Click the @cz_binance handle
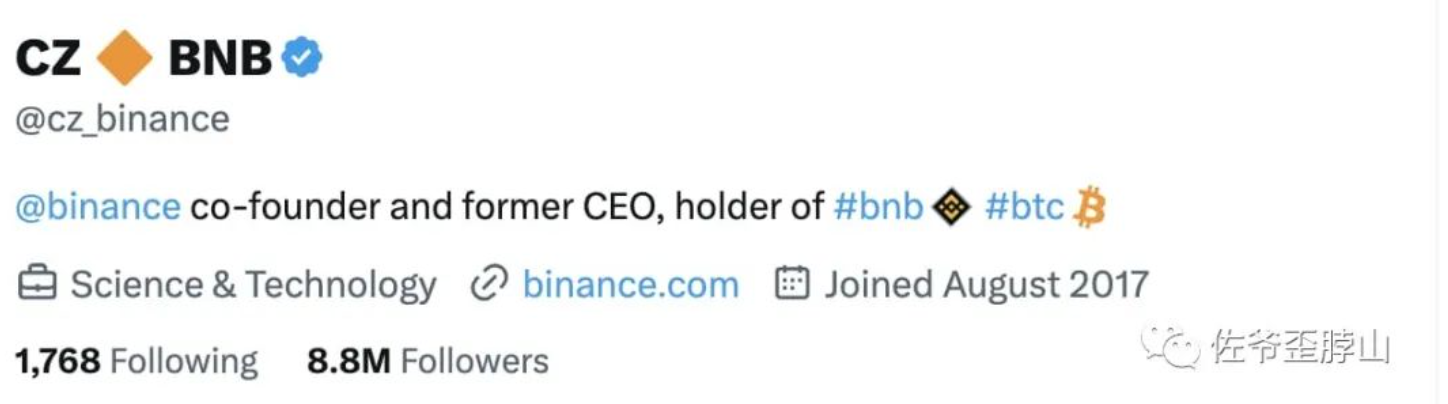The width and height of the screenshot is (1448, 404). (x=123, y=119)
